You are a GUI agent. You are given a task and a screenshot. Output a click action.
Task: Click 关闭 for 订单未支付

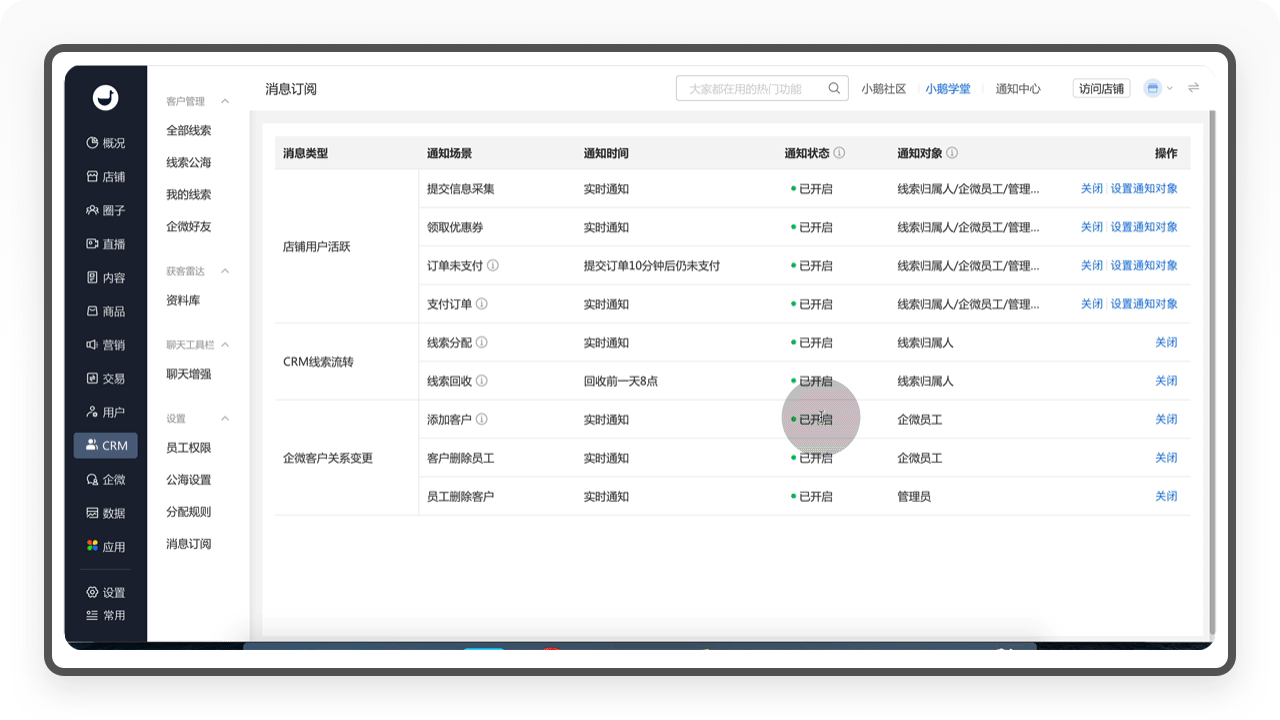[1092, 266]
